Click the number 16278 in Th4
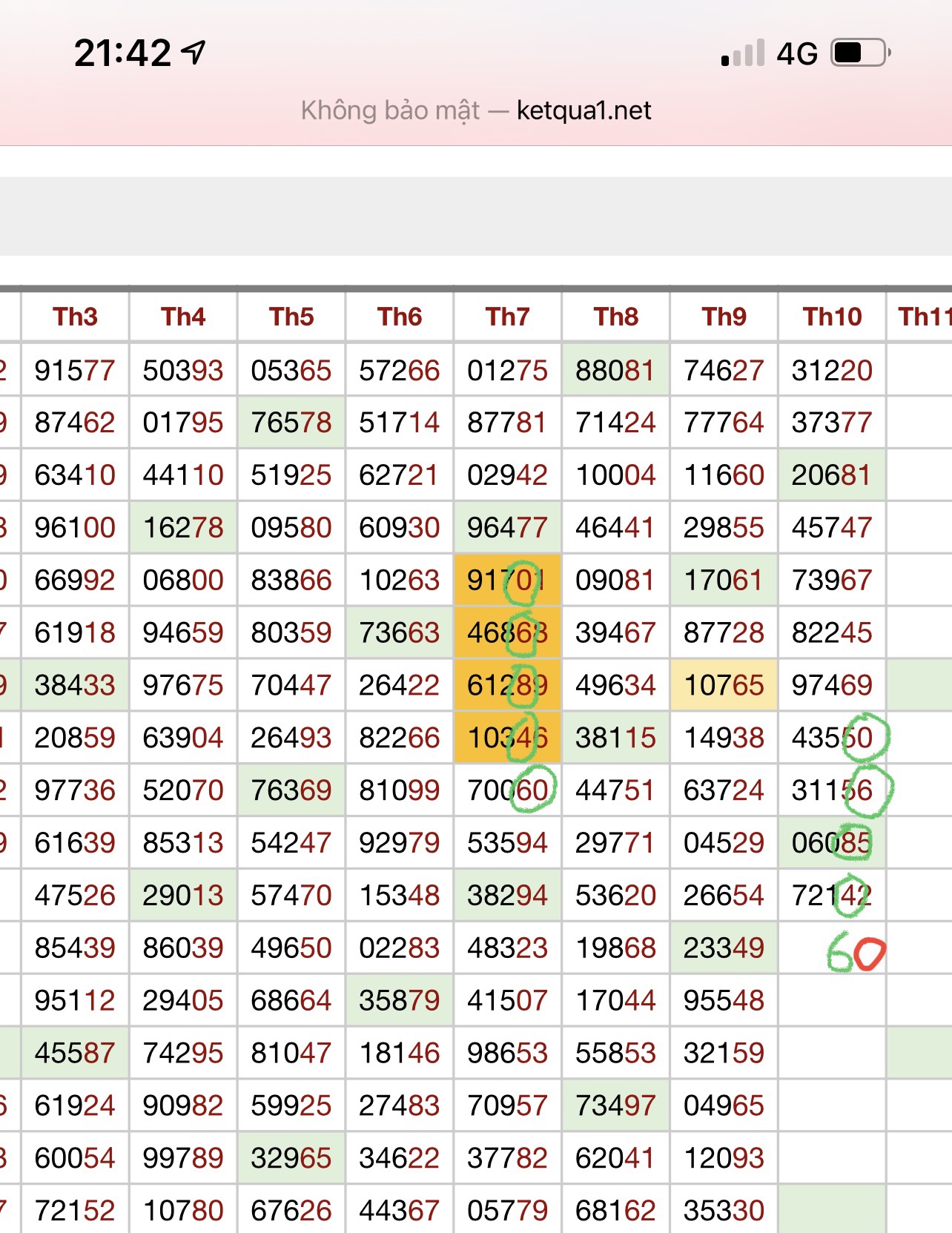This screenshot has width=952, height=1233. (183, 528)
